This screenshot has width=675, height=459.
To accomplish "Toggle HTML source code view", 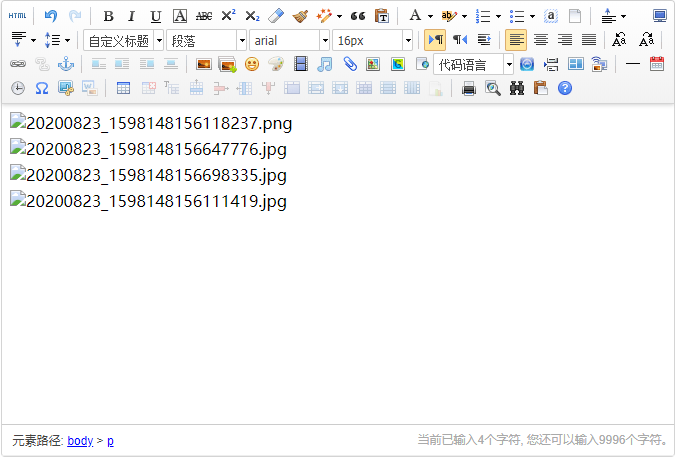I will (18, 16).
